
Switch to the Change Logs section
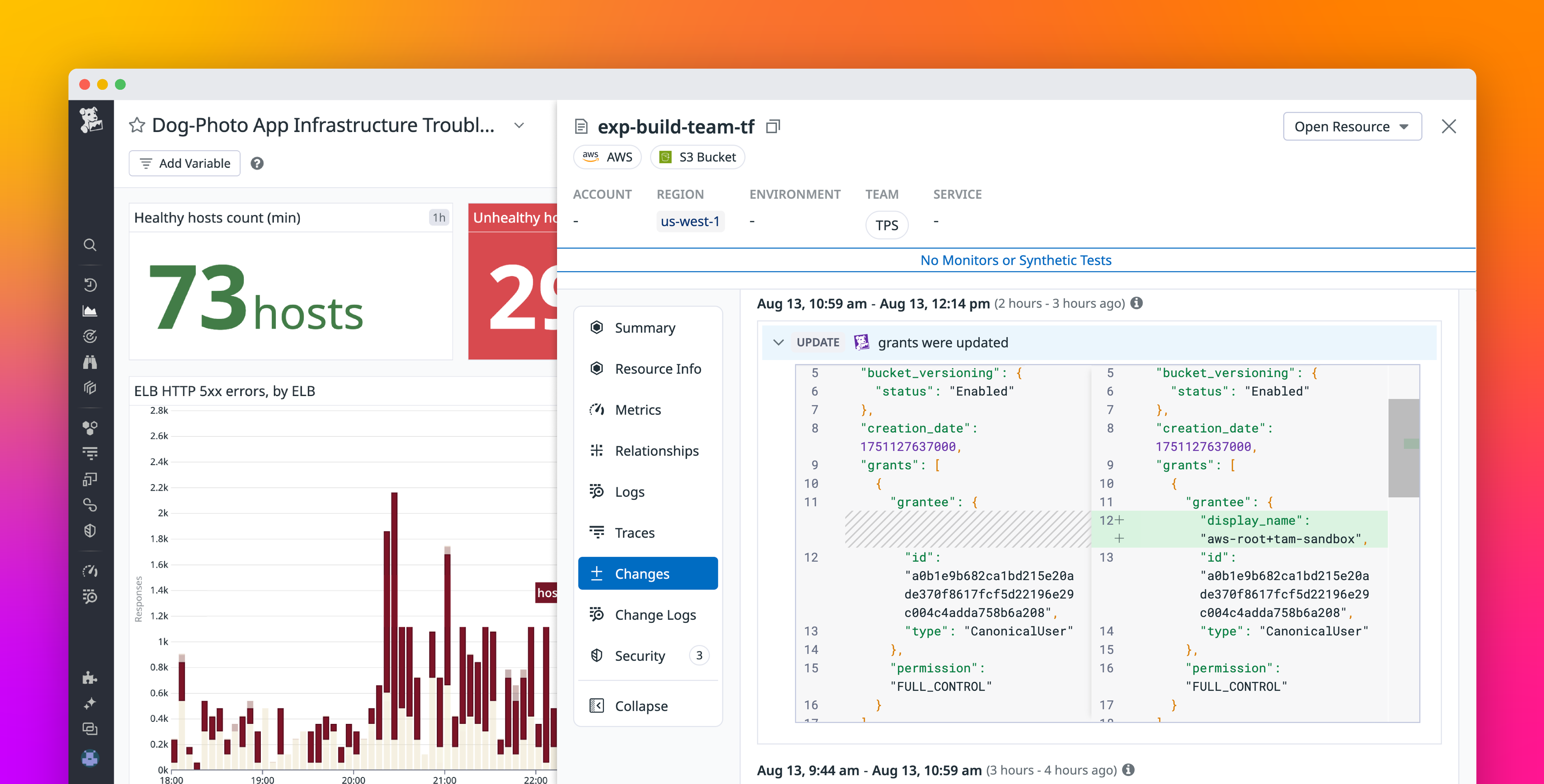(655, 614)
